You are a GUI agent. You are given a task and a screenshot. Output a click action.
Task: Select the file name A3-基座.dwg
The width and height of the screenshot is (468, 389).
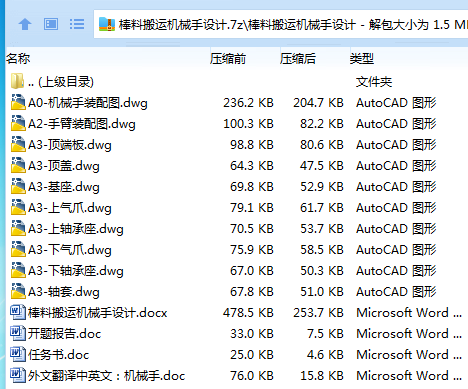[64, 187]
